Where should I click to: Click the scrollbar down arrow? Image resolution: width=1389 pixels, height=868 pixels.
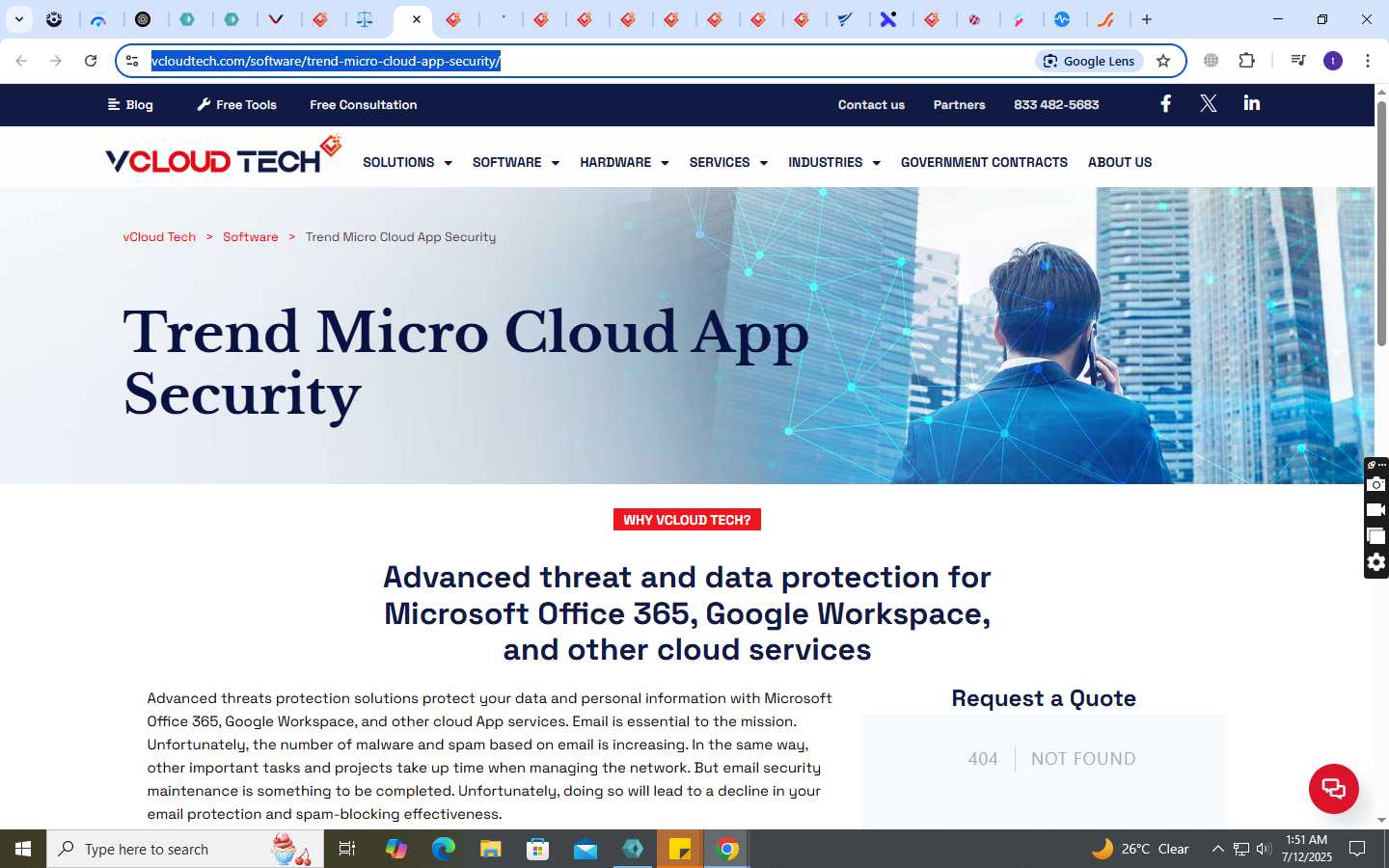point(1381,820)
